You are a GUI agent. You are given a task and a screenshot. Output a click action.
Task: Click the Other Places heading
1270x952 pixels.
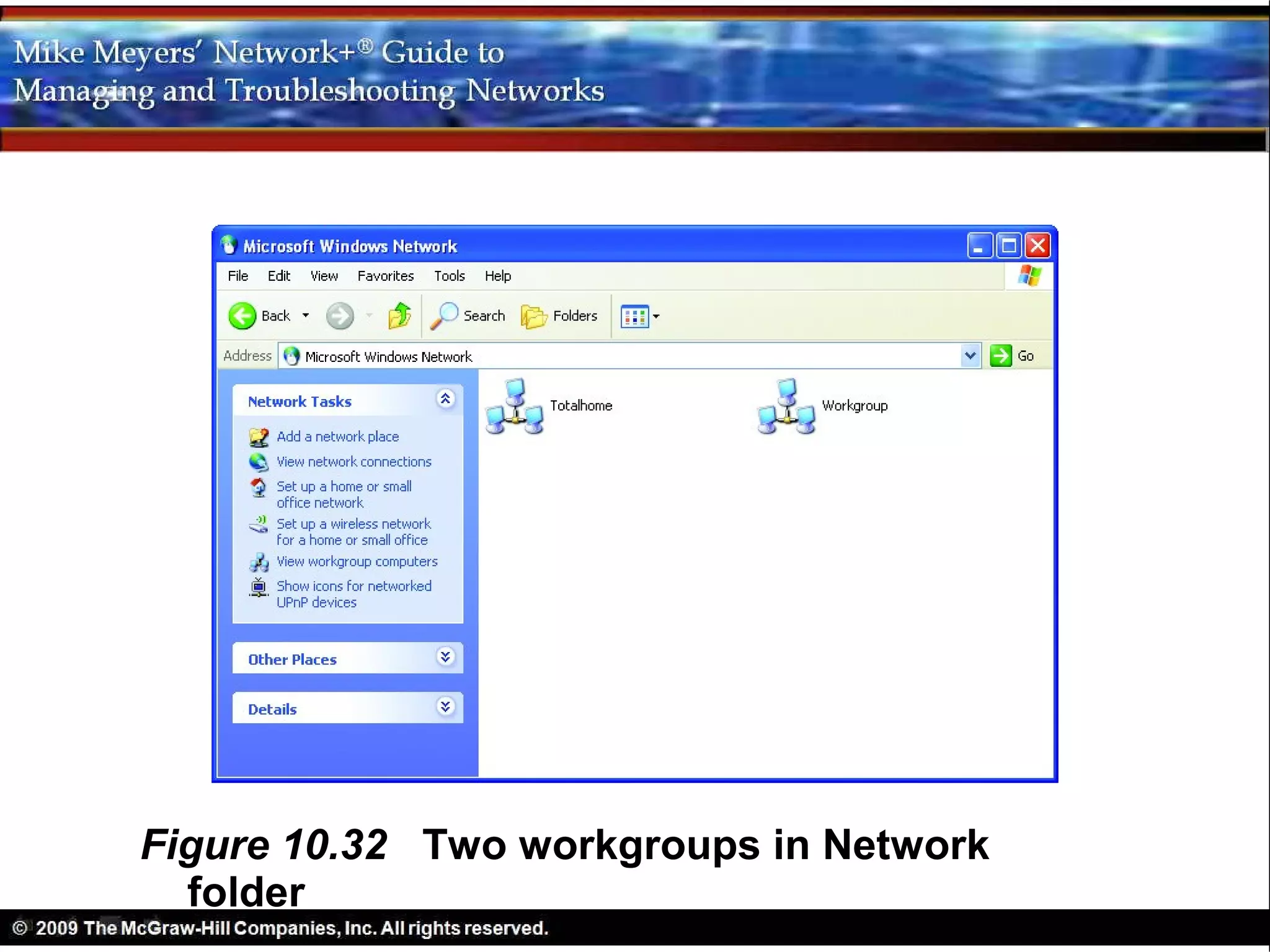[x=292, y=659]
